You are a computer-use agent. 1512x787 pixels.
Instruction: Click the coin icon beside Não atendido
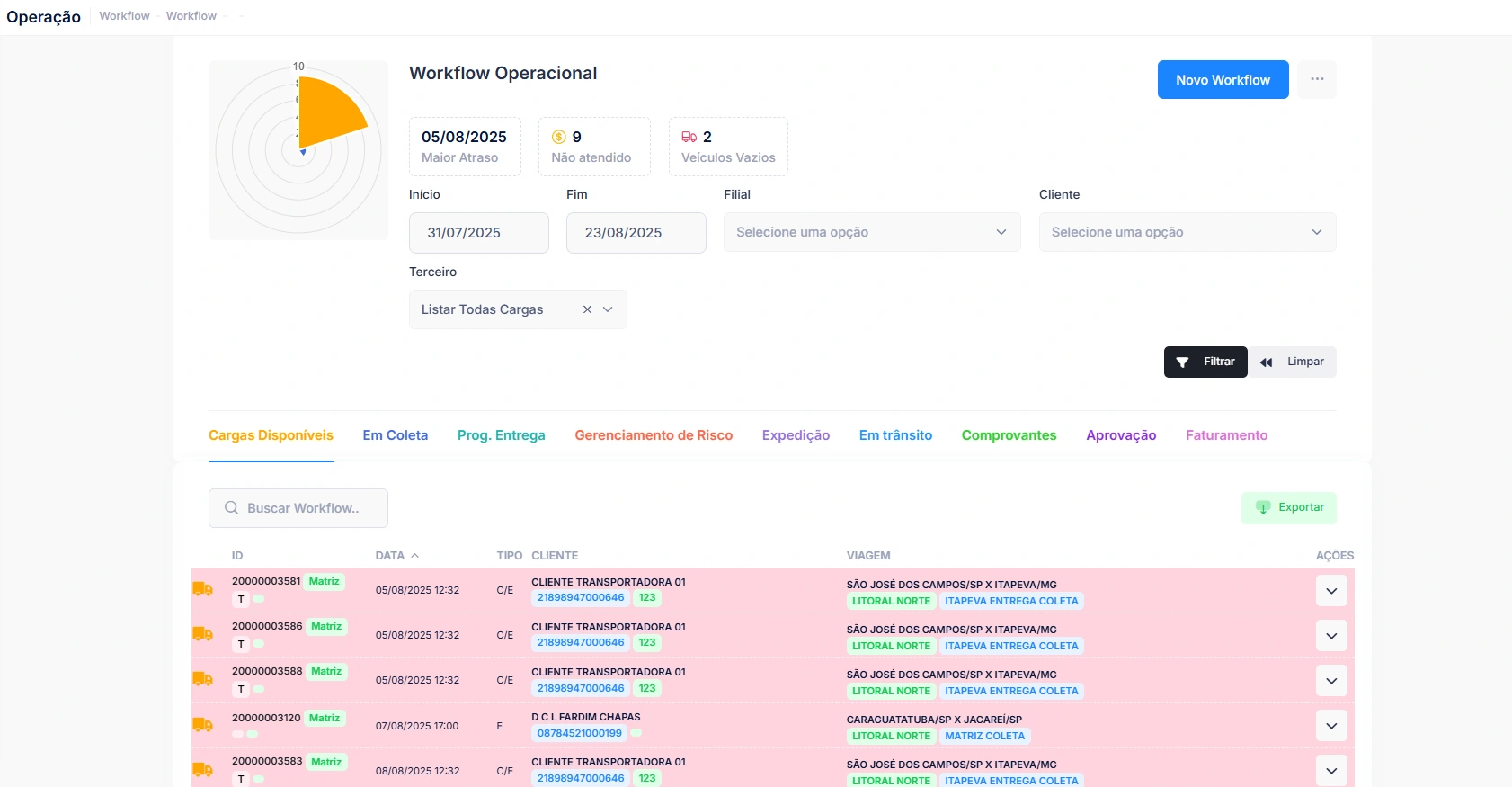558,137
